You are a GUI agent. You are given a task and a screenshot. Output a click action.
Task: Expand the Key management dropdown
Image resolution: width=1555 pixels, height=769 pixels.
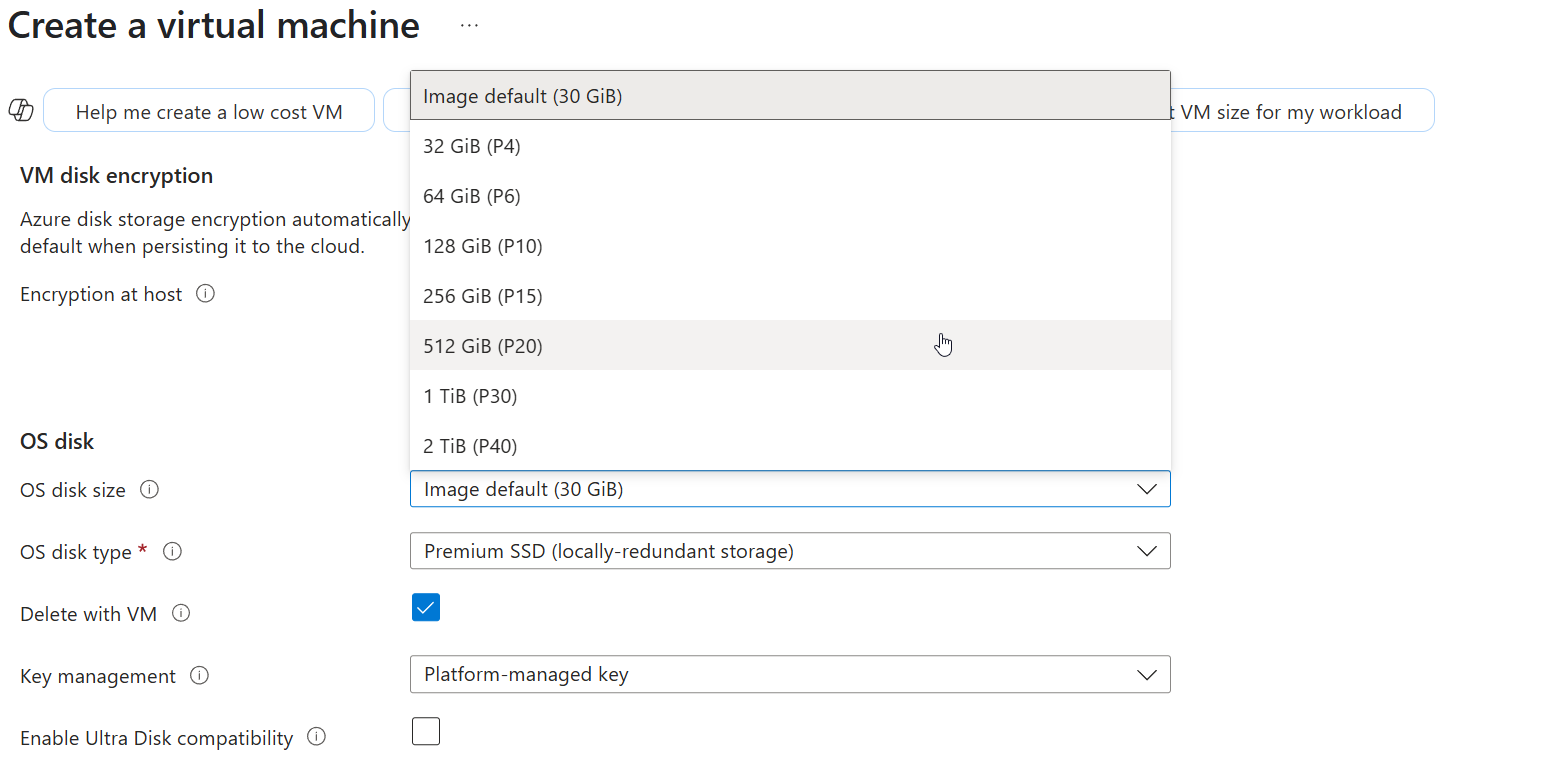(x=789, y=675)
